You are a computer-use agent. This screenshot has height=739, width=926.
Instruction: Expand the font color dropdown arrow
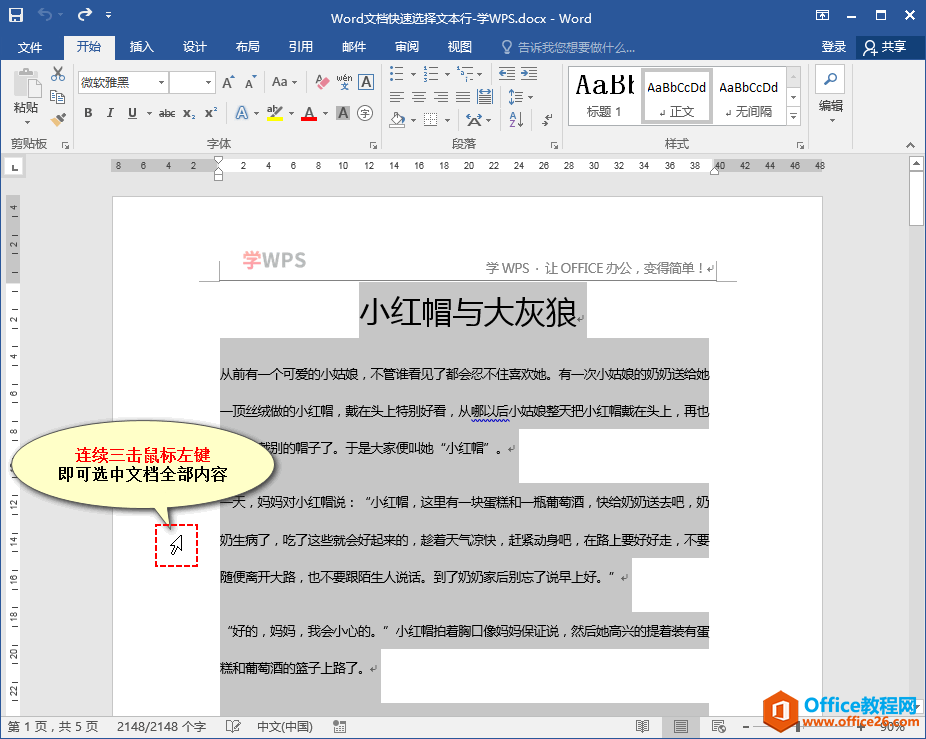324,111
